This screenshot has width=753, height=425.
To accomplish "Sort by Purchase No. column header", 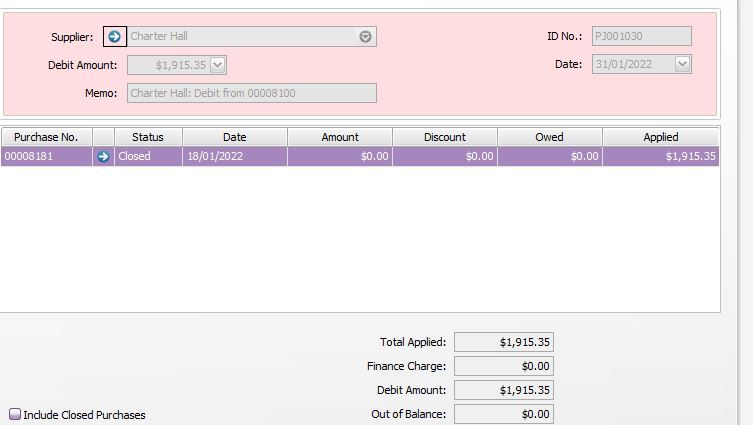I will [46, 137].
